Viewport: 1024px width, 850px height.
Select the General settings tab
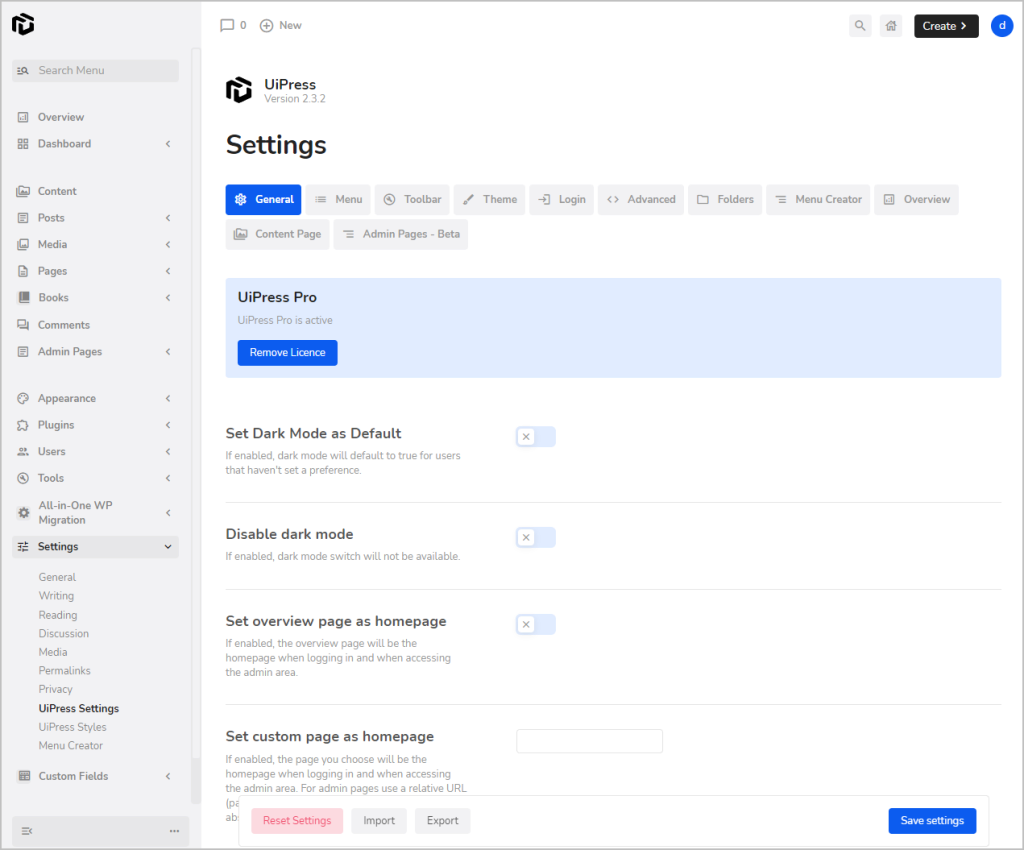[263, 200]
